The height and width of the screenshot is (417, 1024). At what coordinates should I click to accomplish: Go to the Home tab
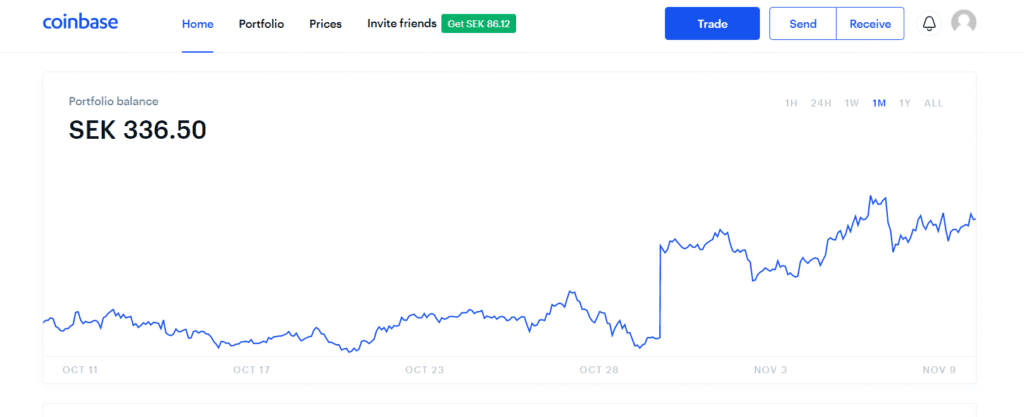tap(197, 24)
